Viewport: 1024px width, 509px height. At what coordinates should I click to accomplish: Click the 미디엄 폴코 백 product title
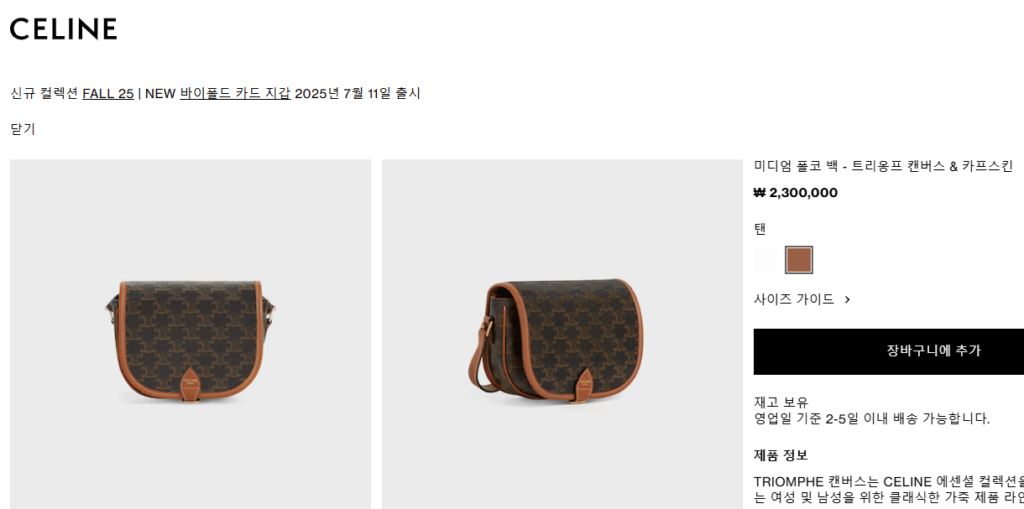click(883, 166)
